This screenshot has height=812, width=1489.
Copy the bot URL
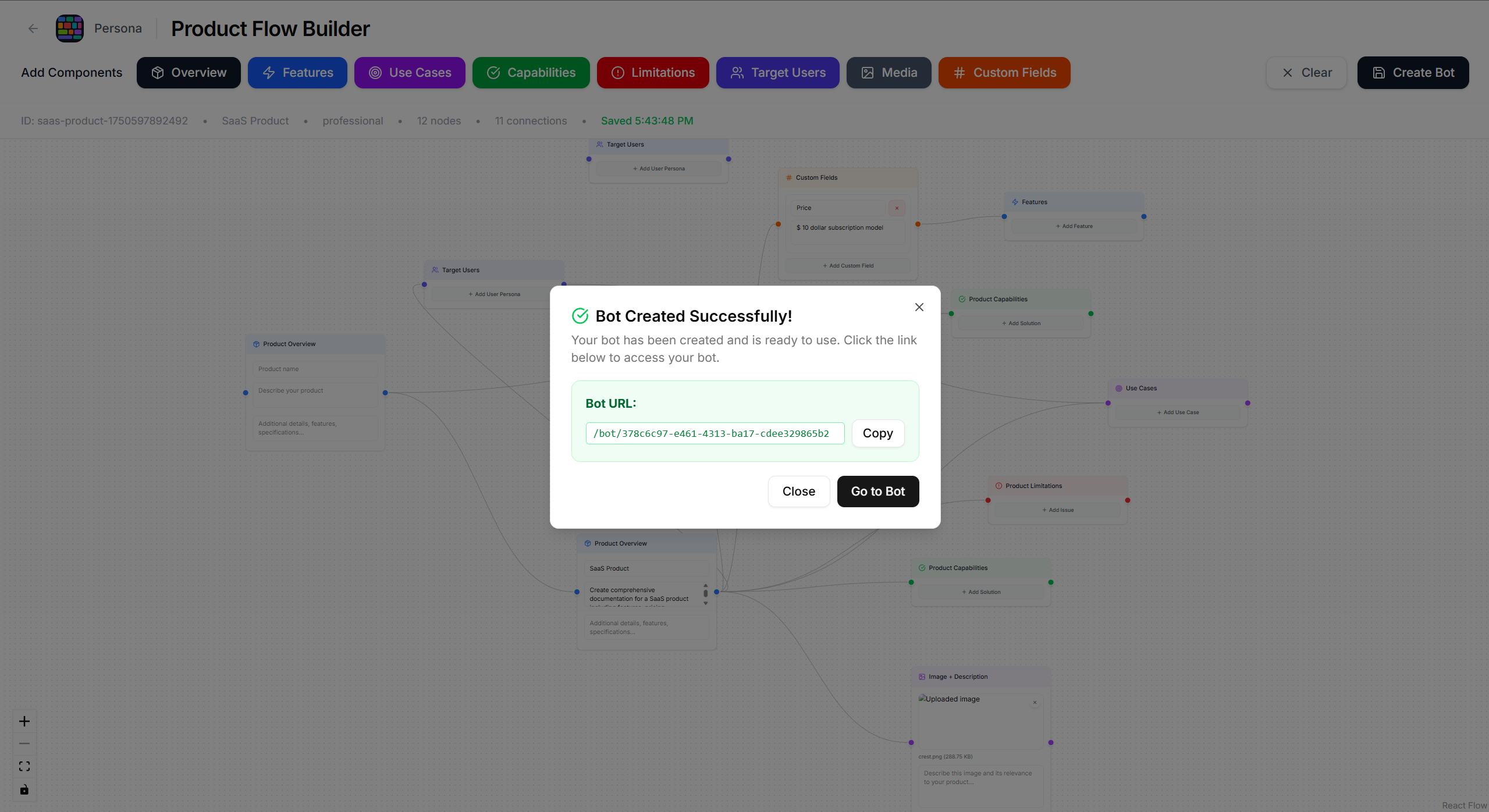click(x=877, y=433)
